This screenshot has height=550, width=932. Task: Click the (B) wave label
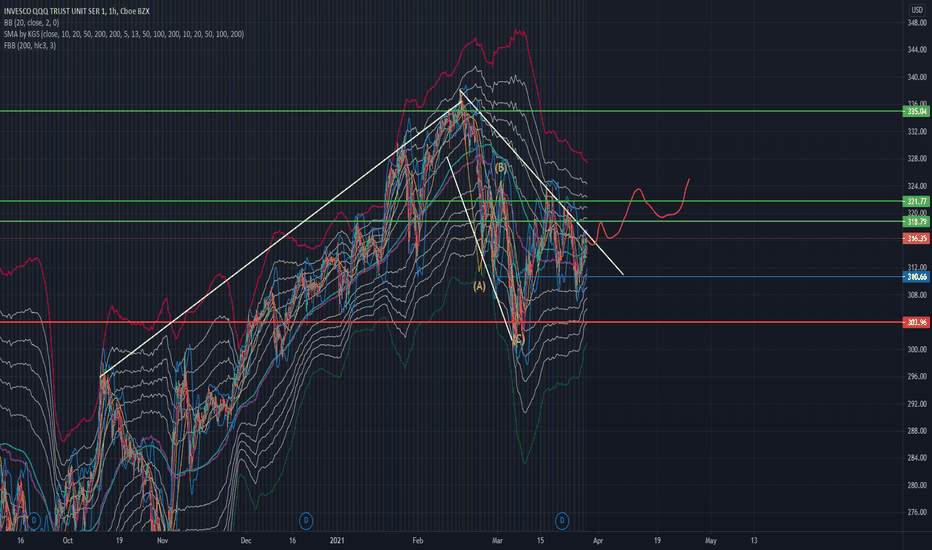(501, 168)
